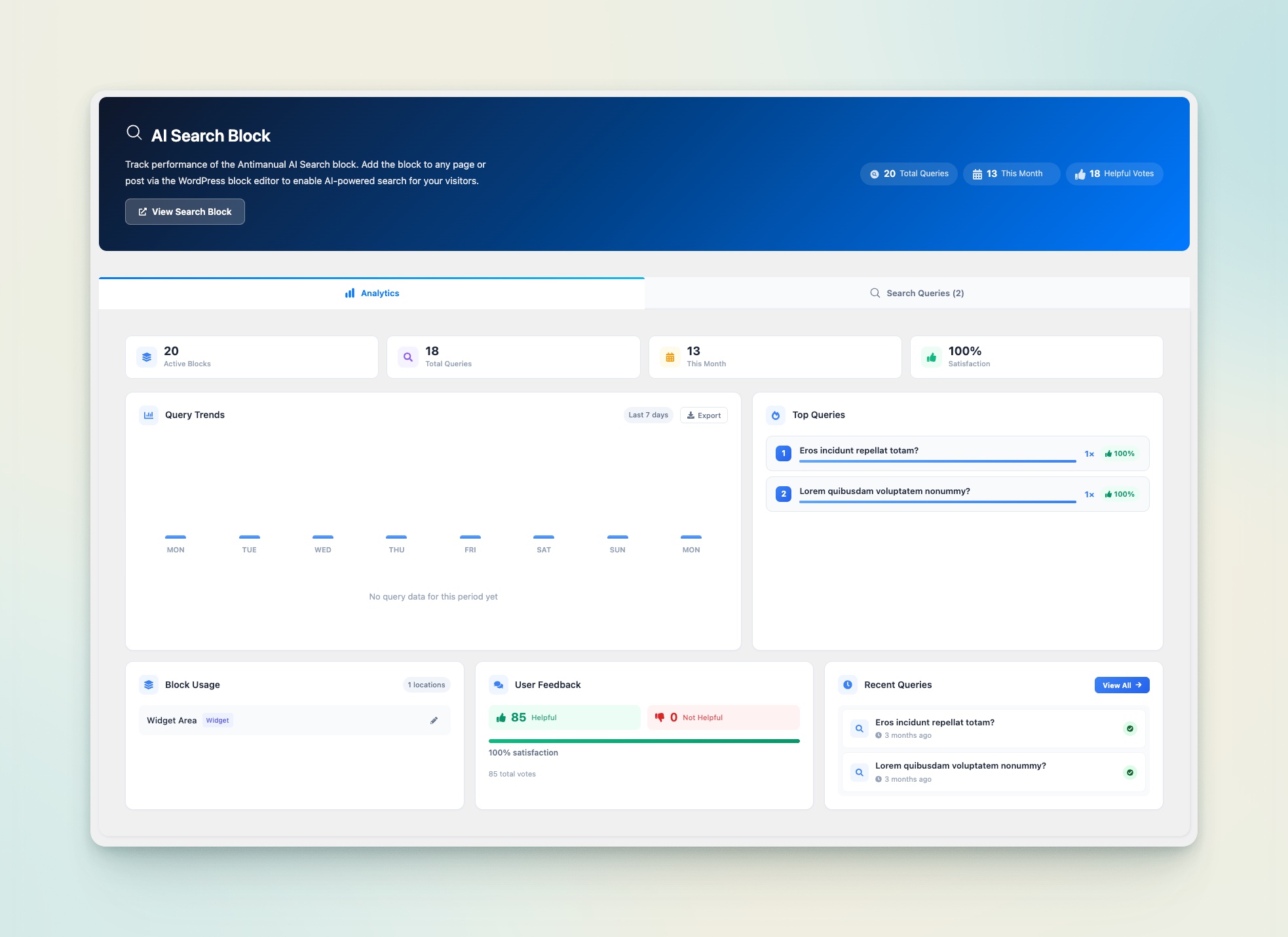Open the Search Queries tab
The image size is (1288, 937).
[917, 293]
